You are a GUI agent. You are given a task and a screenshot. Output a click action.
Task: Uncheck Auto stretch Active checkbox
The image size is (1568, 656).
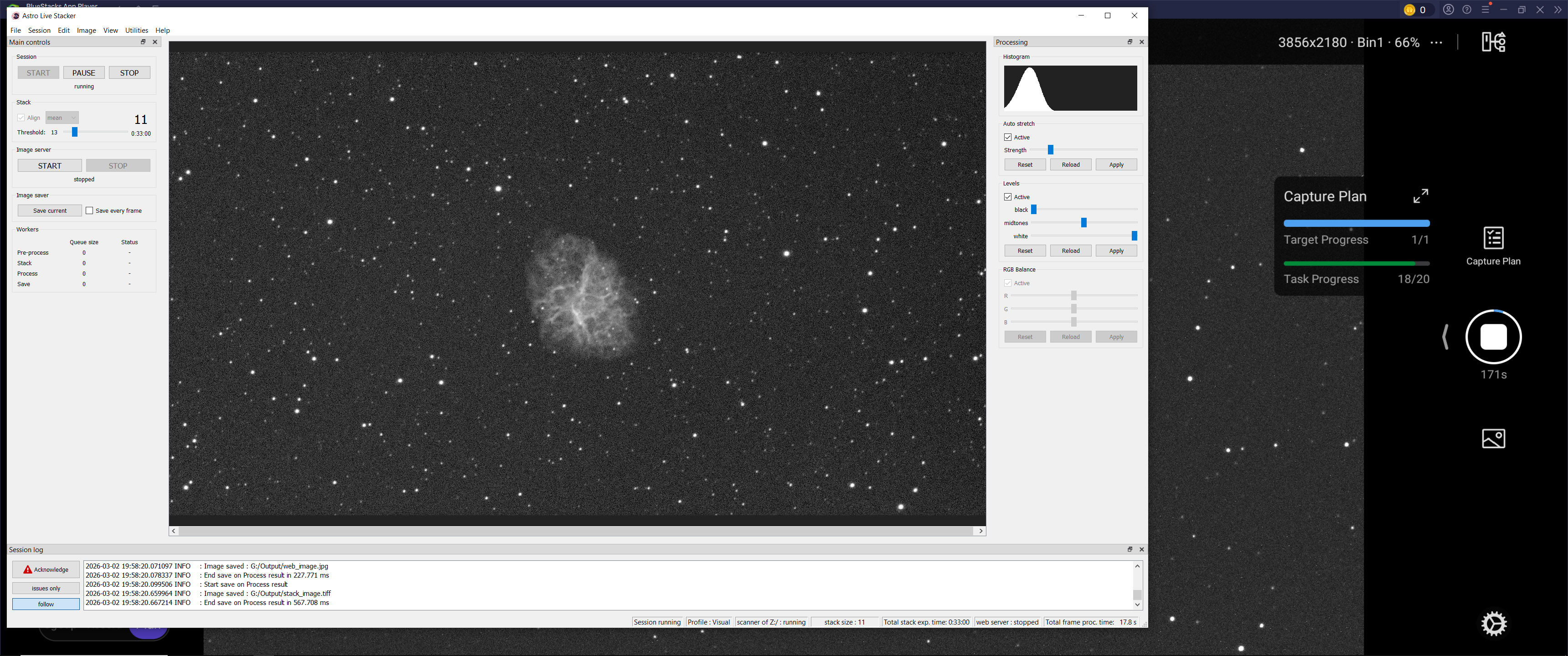point(1008,138)
